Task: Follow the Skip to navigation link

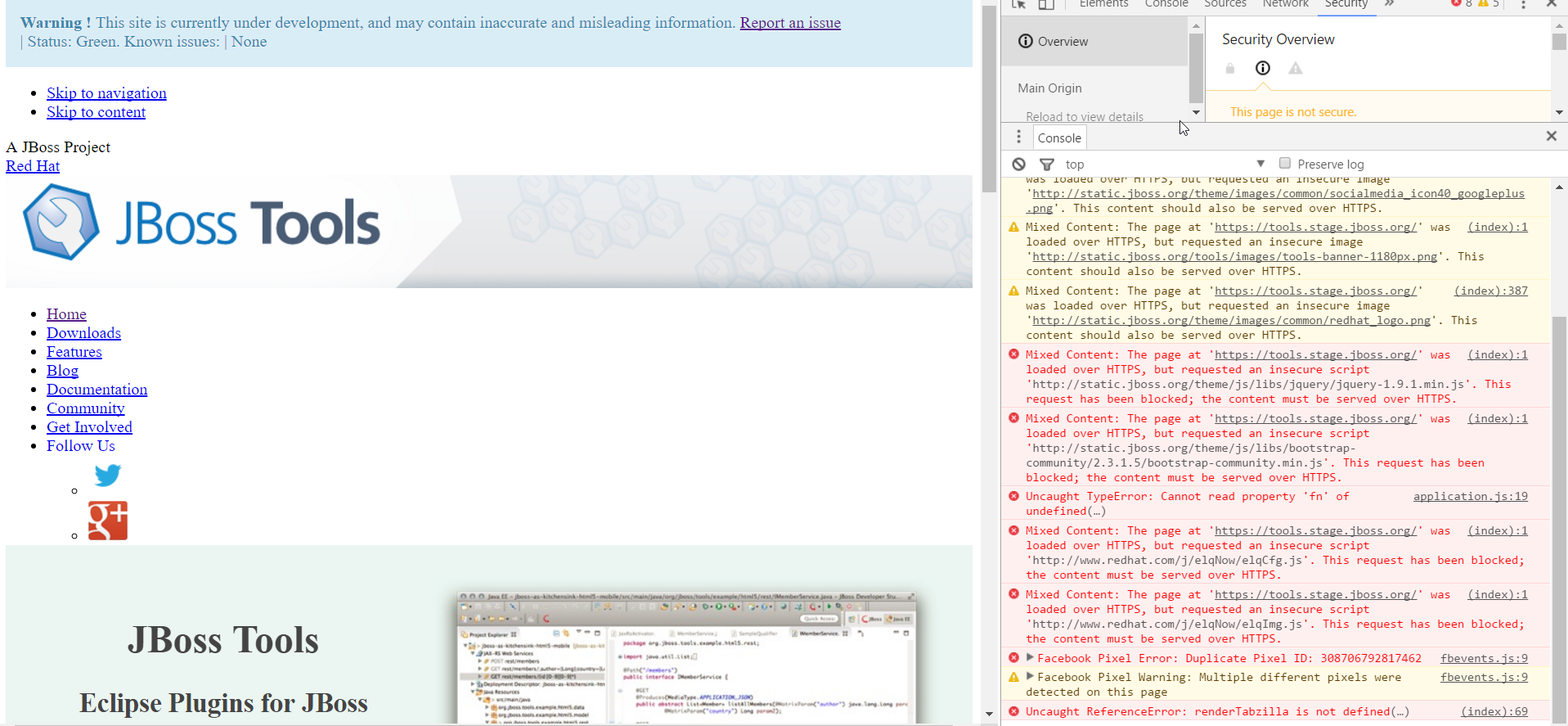Action: (106, 93)
